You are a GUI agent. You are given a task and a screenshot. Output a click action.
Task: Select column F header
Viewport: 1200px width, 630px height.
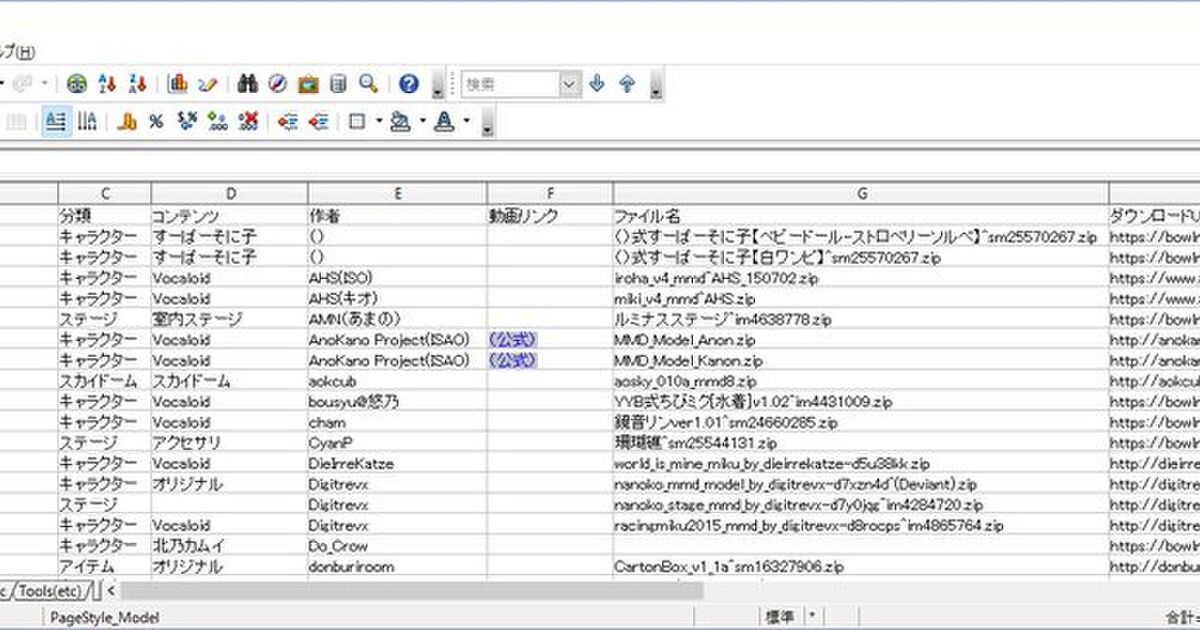tap(550, 194)
